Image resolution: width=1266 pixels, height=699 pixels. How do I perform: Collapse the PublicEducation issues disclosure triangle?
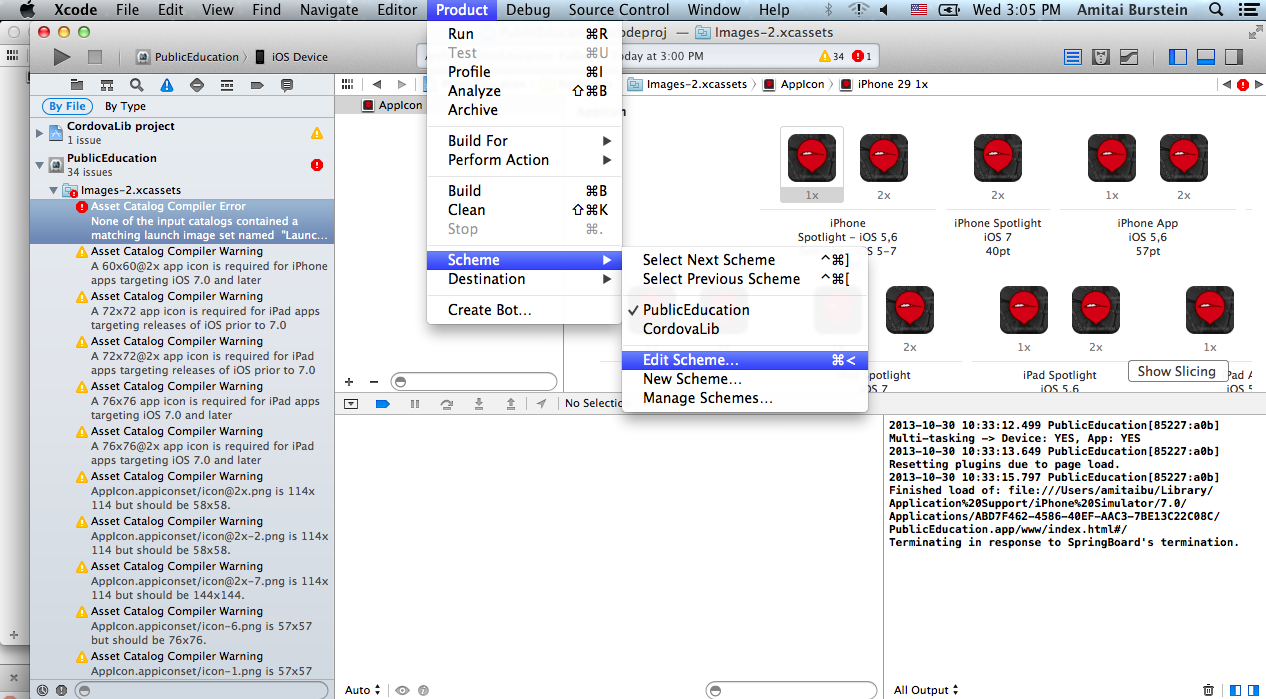(x=39, y=165)
